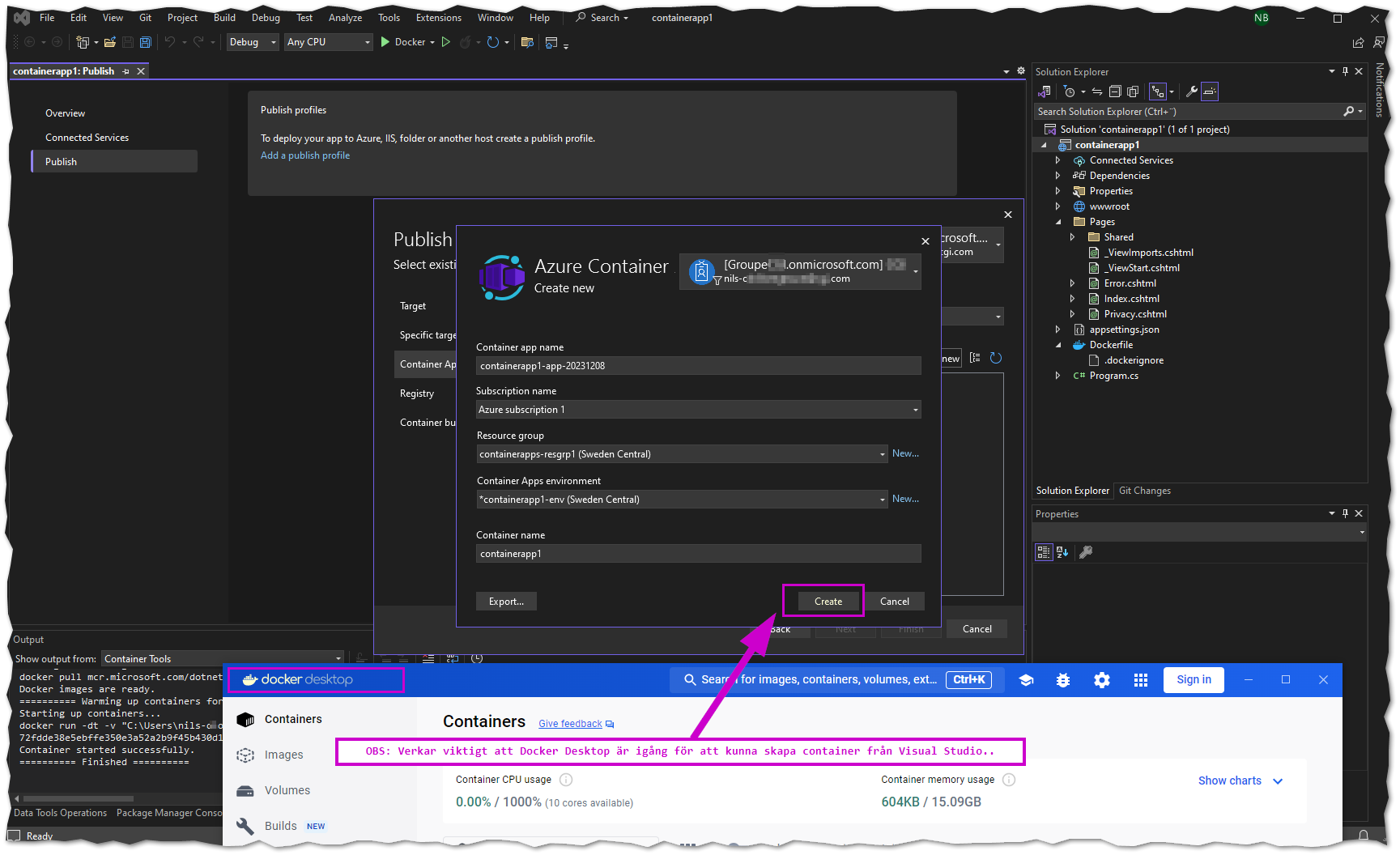Click Solution Explorer switch views icon
The width and height of the screenshot is (1400, 855).
tap(1044, 91)
